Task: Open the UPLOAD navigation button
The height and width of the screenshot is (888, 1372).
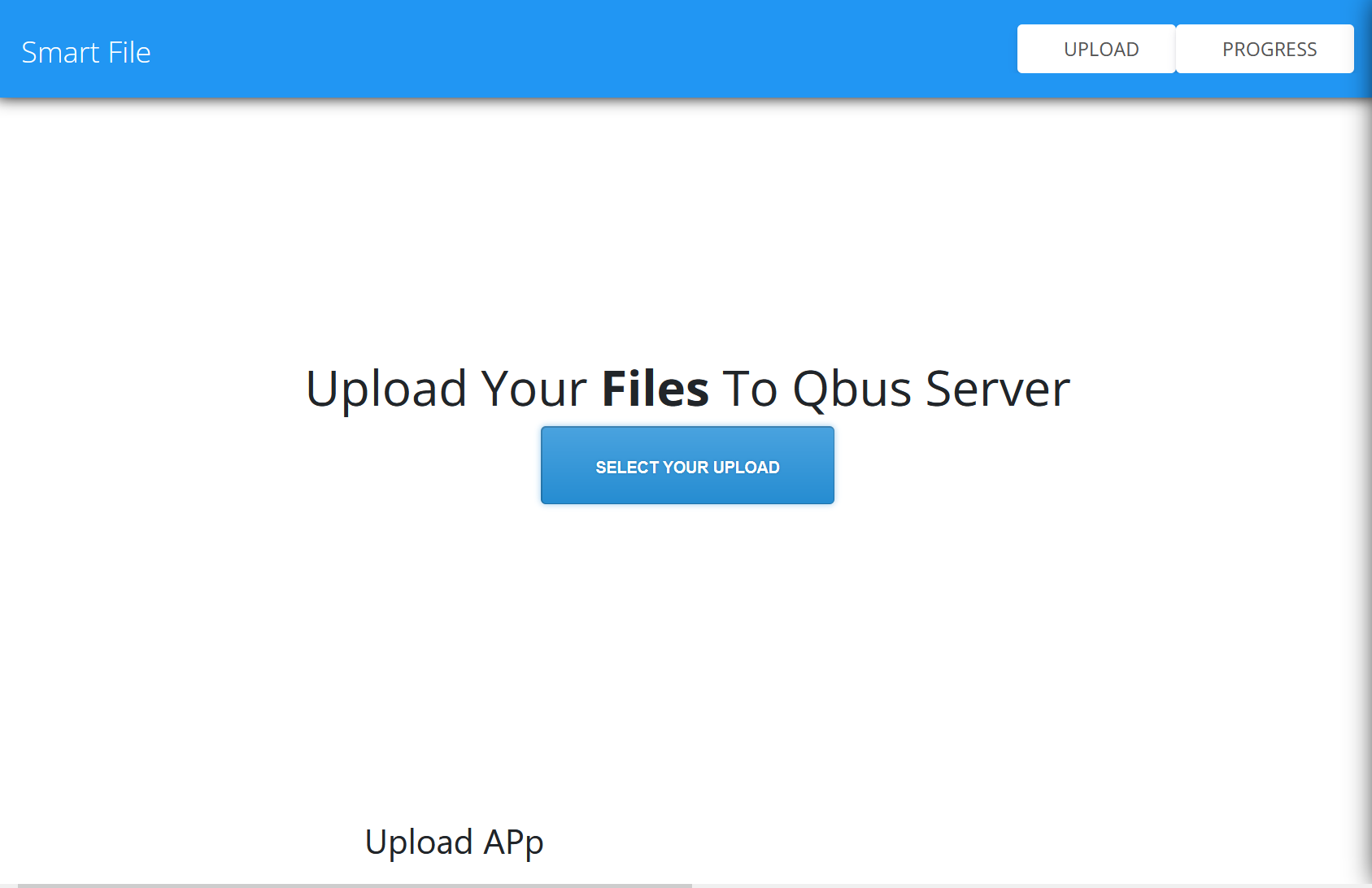Action: pos(1096,49)
